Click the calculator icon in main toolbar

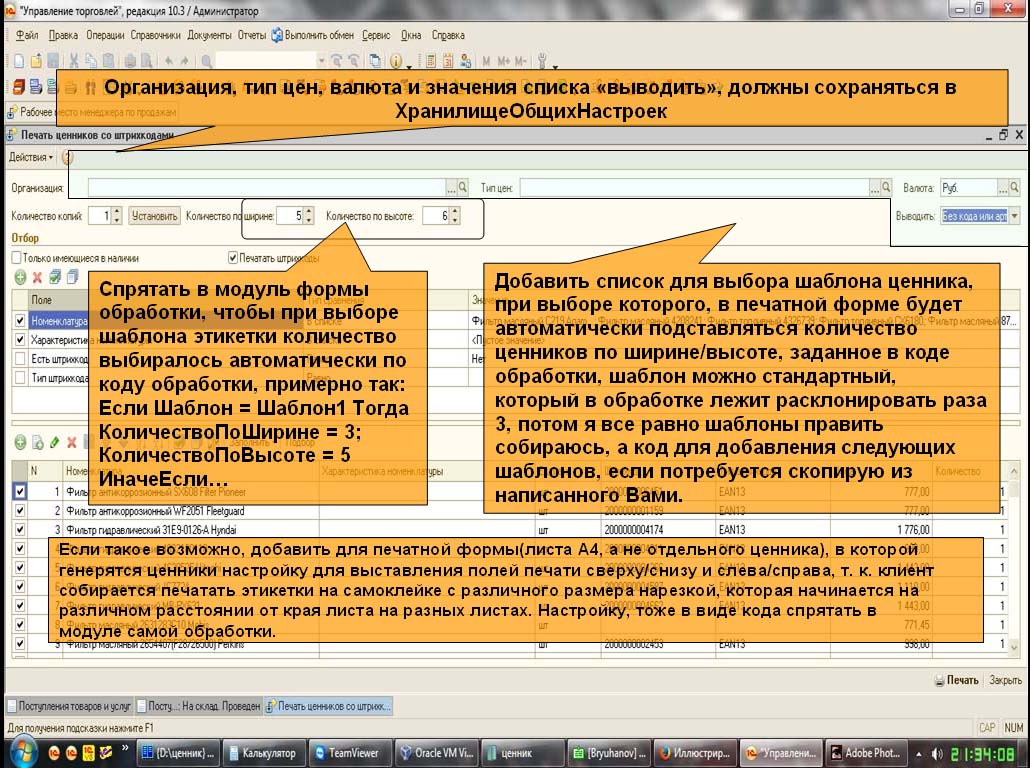point(432,61)
